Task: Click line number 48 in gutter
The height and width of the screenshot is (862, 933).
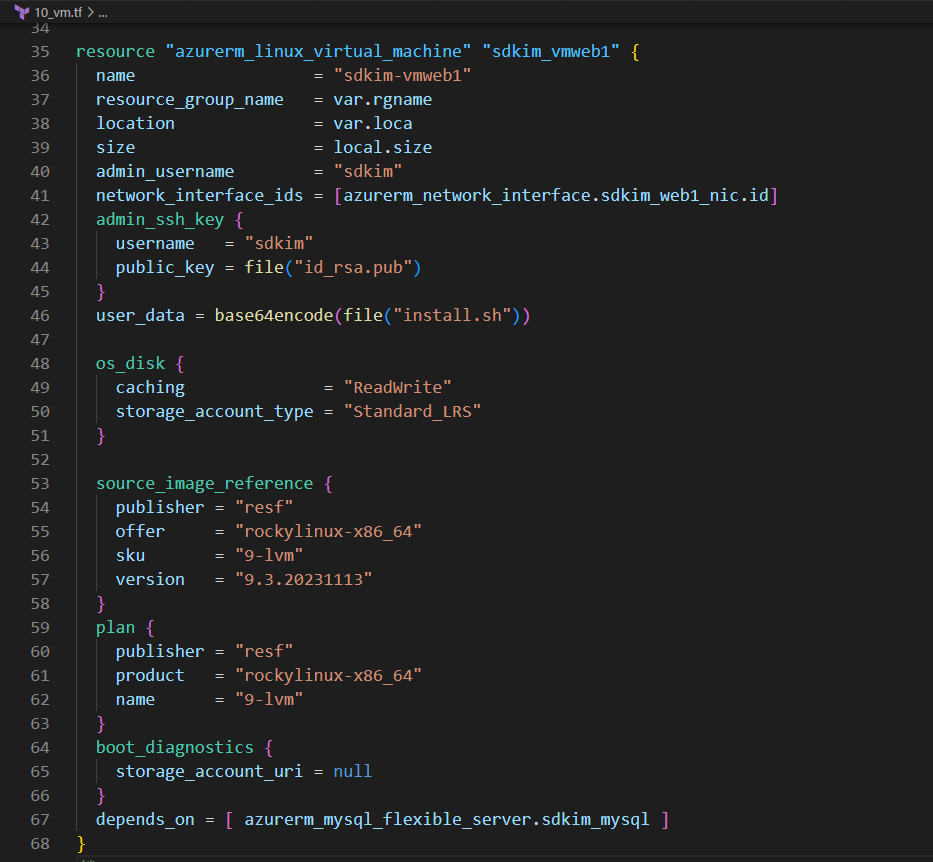Action: pos(40,363)
